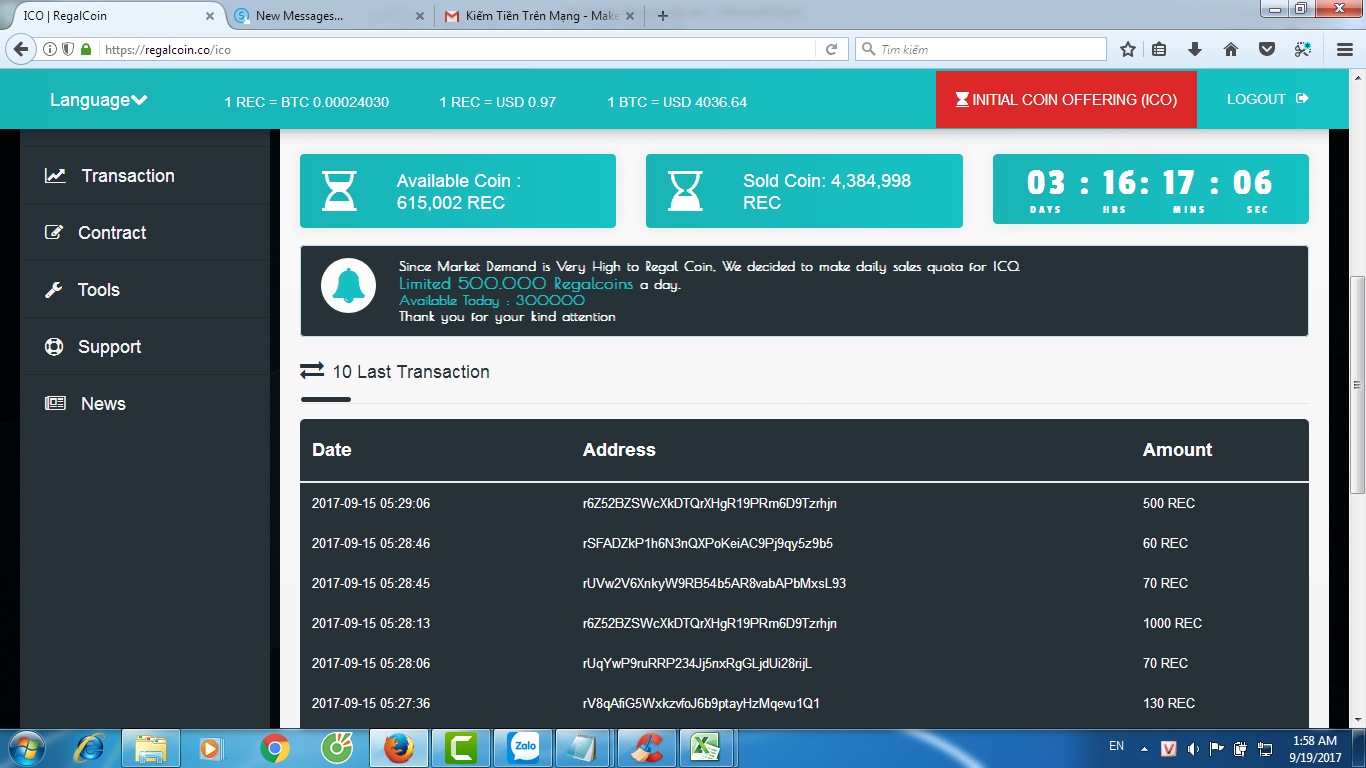Viewport: 1366px width, 768px height.
Task: Click the LOGOUT link
Action: click(1268, 99)
